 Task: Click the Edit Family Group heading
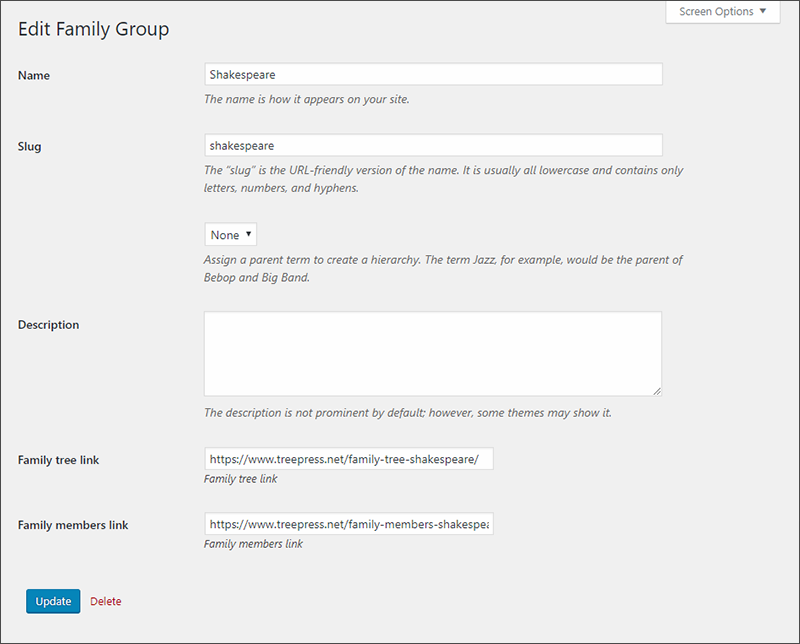click(x=93, y=29)
